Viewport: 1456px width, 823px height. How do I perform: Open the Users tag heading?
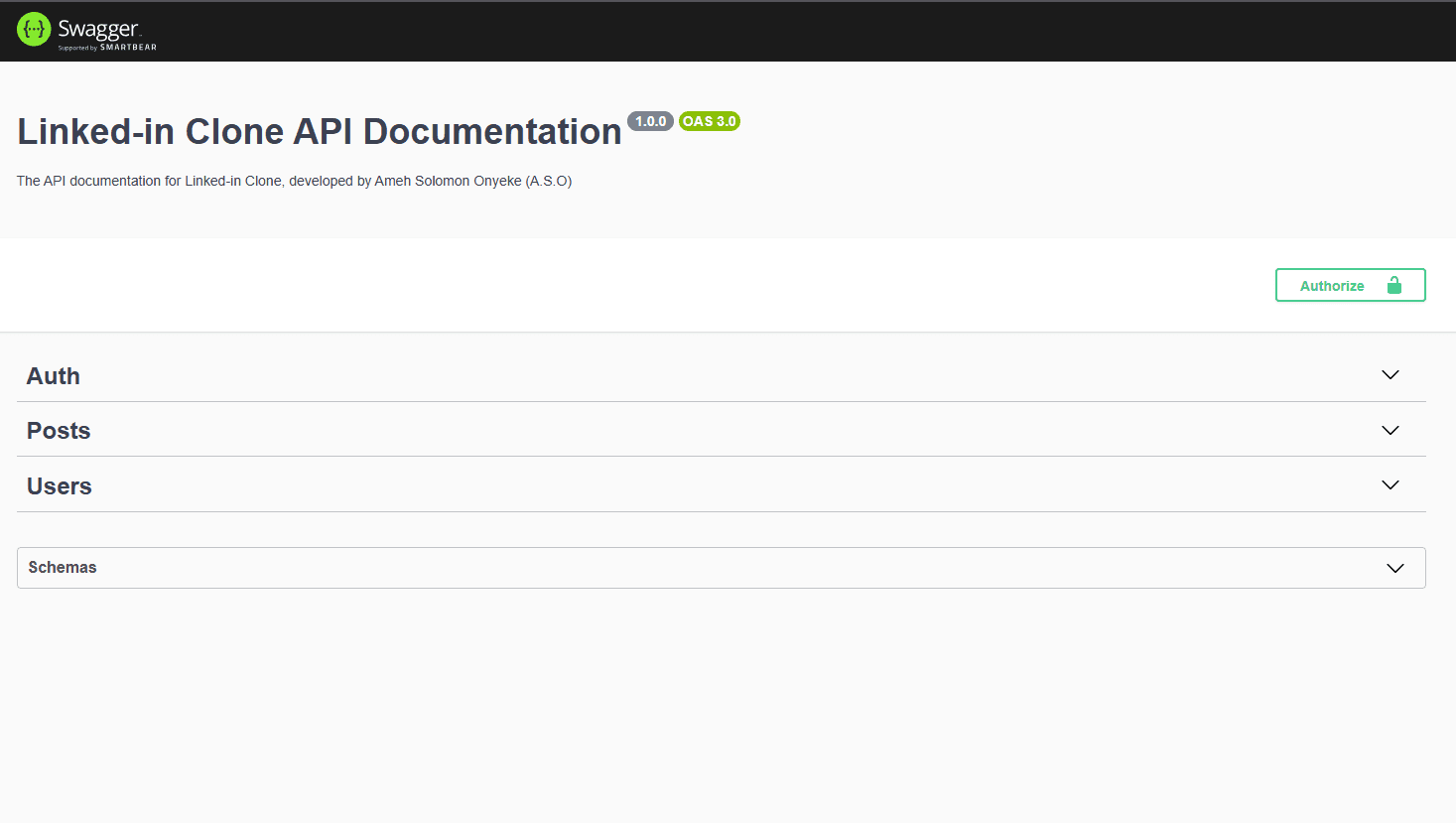tap(60, 486)
